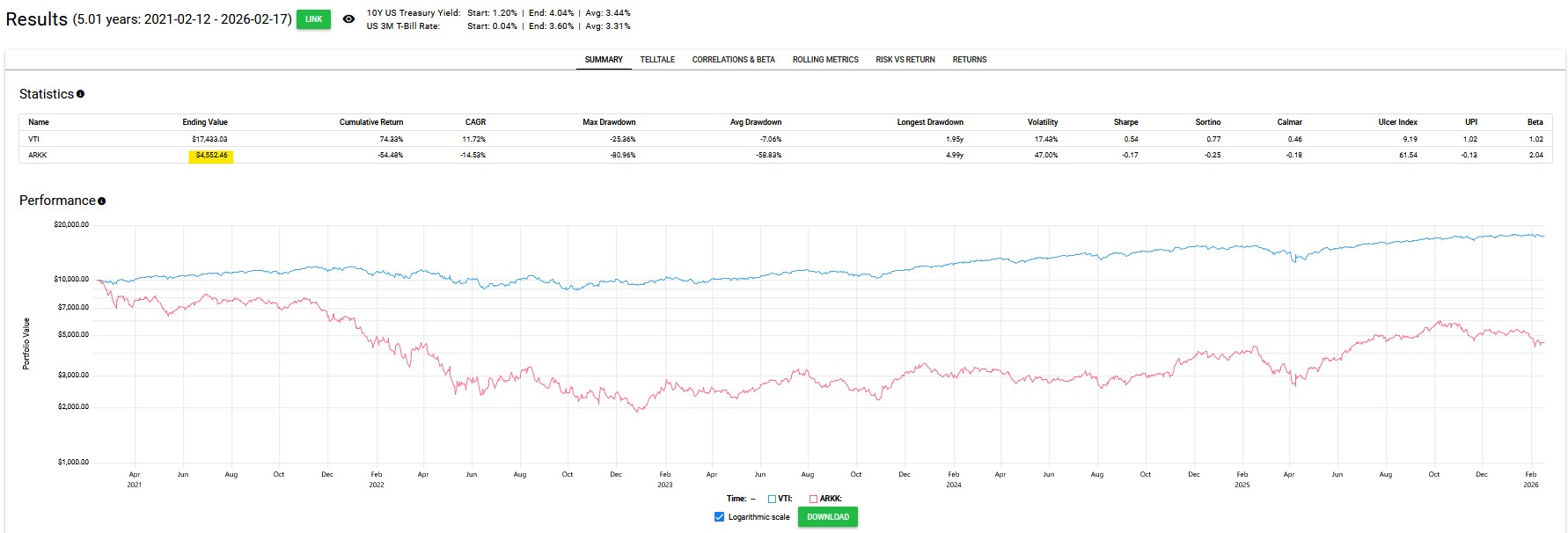Click the Avg Drawdown column header

756,122
